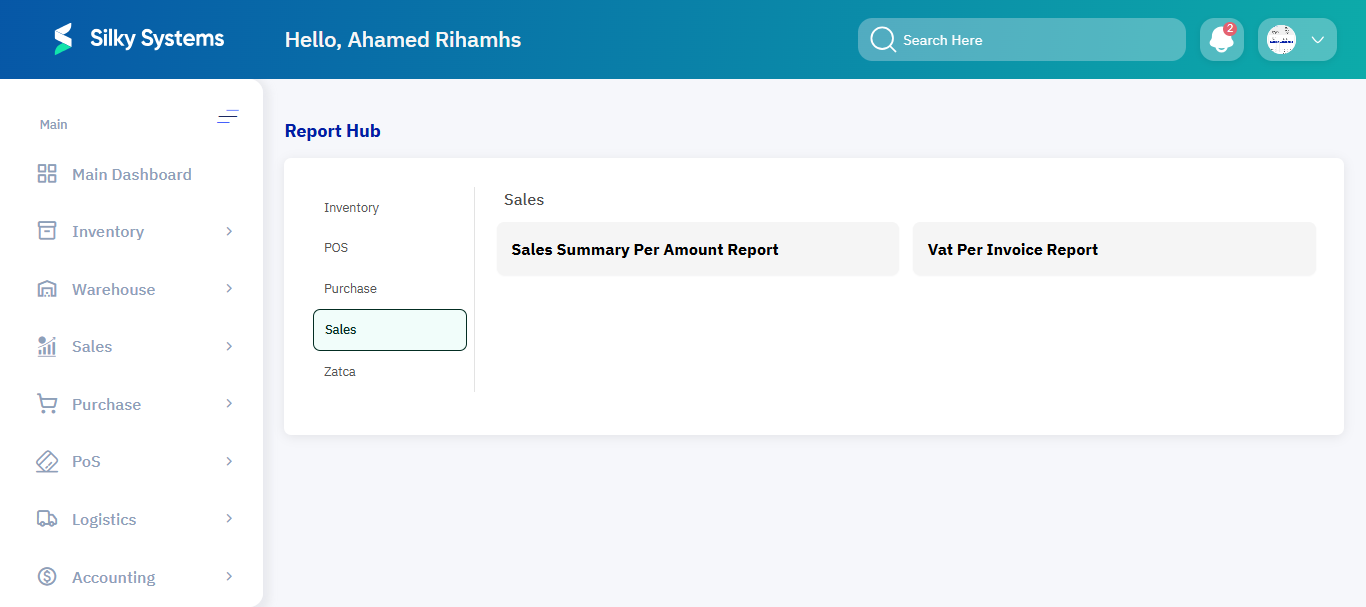Open the Warehouse icon in the sidebar
This screenshot has height=607, width=1366.
click(x=46, y=288)
